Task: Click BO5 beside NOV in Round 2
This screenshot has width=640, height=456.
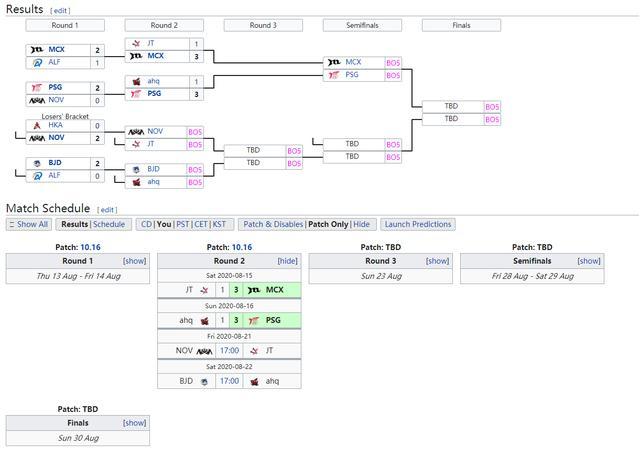Action: click(195, 132)
